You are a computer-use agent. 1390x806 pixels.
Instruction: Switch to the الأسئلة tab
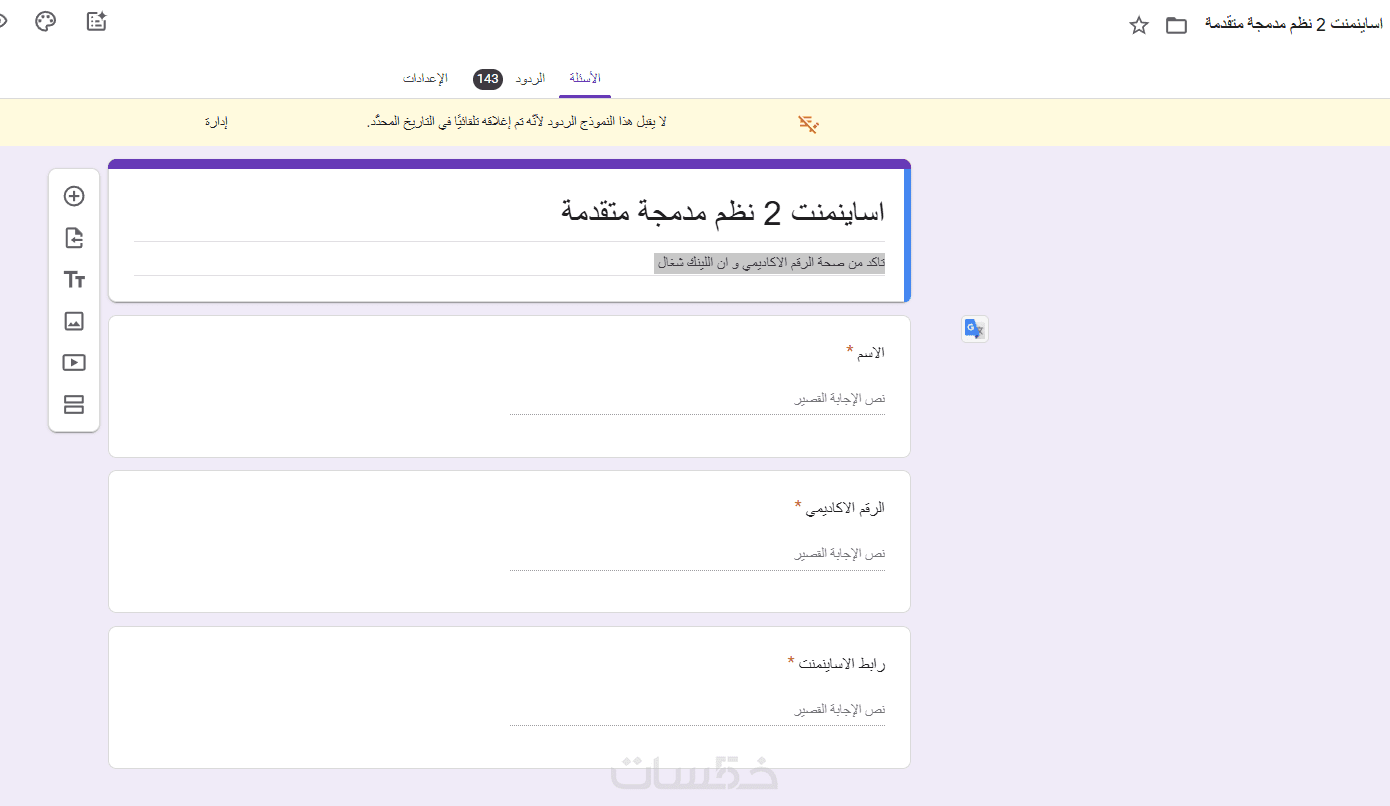point(585,78)
